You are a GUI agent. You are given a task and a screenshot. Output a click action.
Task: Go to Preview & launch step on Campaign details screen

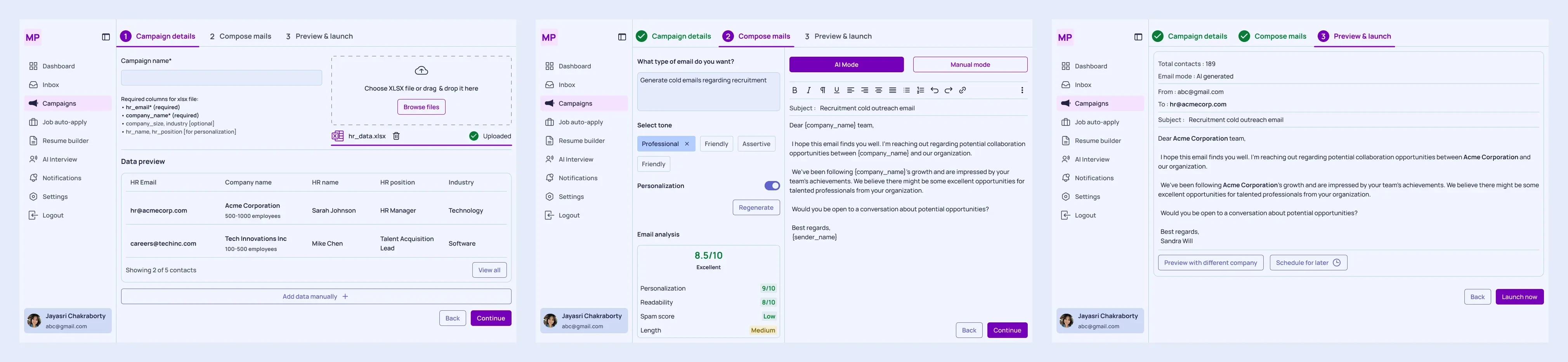319,37
